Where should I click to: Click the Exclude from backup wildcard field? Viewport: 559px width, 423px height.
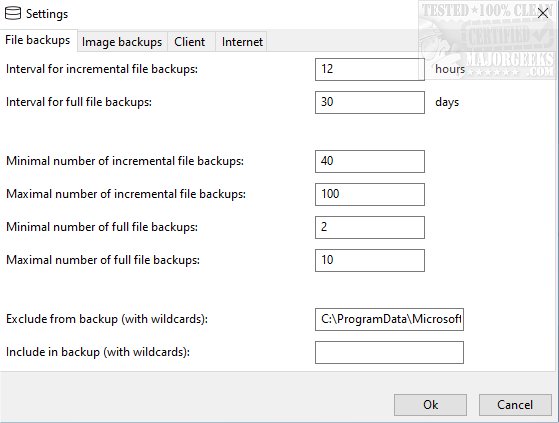point(389,319)
